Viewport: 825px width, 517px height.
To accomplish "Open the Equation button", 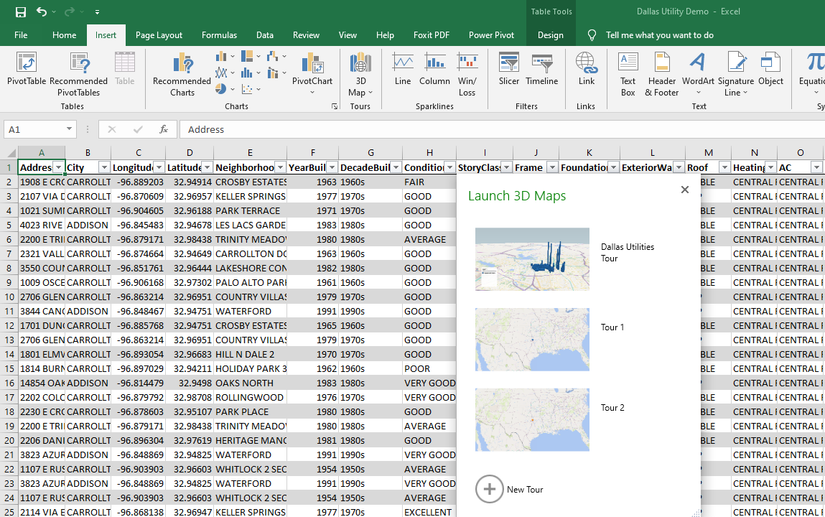I will pyautogui.click(x=812, y=74).
